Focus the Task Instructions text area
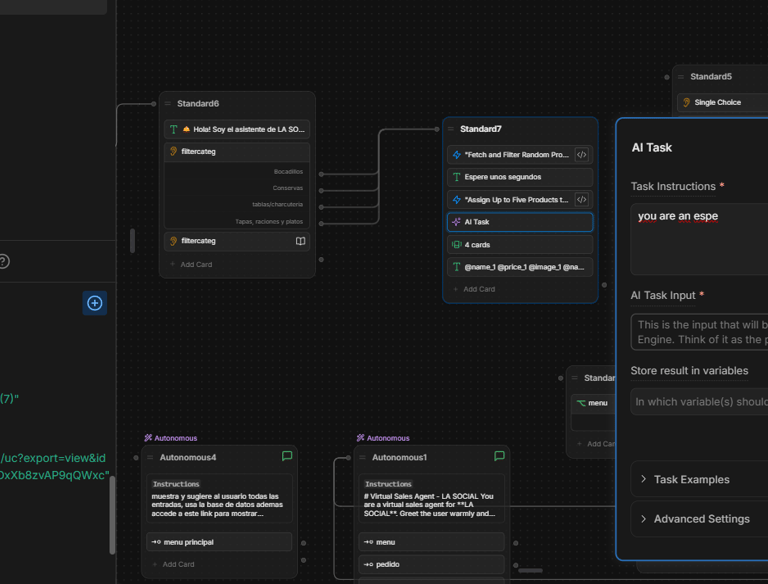This screenshot has width=768, height=584. (699, 239)
